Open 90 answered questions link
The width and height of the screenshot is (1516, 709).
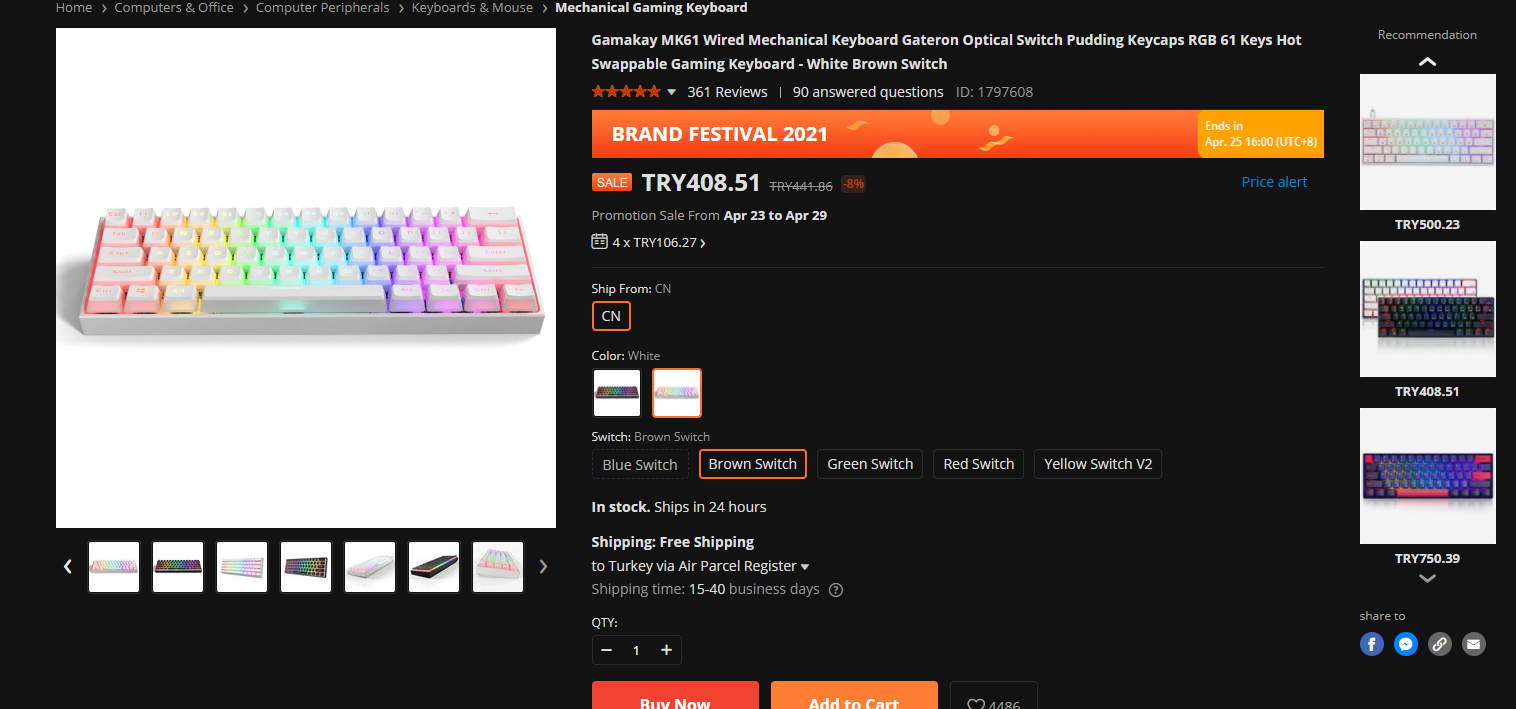[868, 92]
